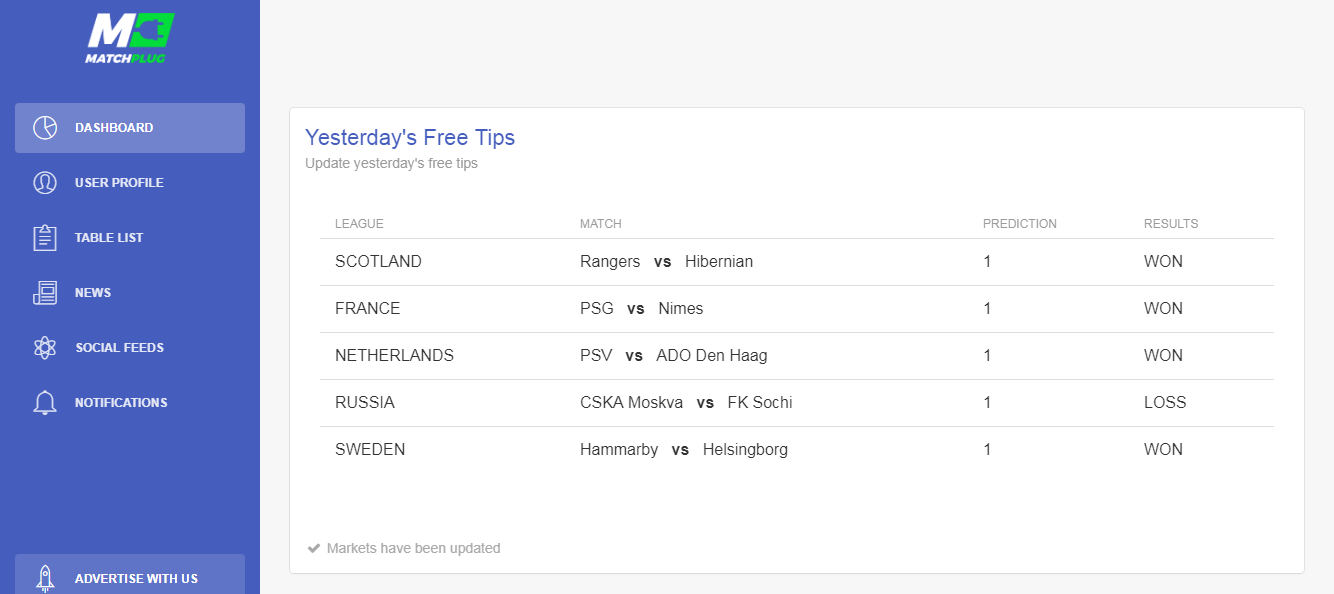
Task: Click the LOSS result for CSKA Moskva
Action: click(1165, 403)
